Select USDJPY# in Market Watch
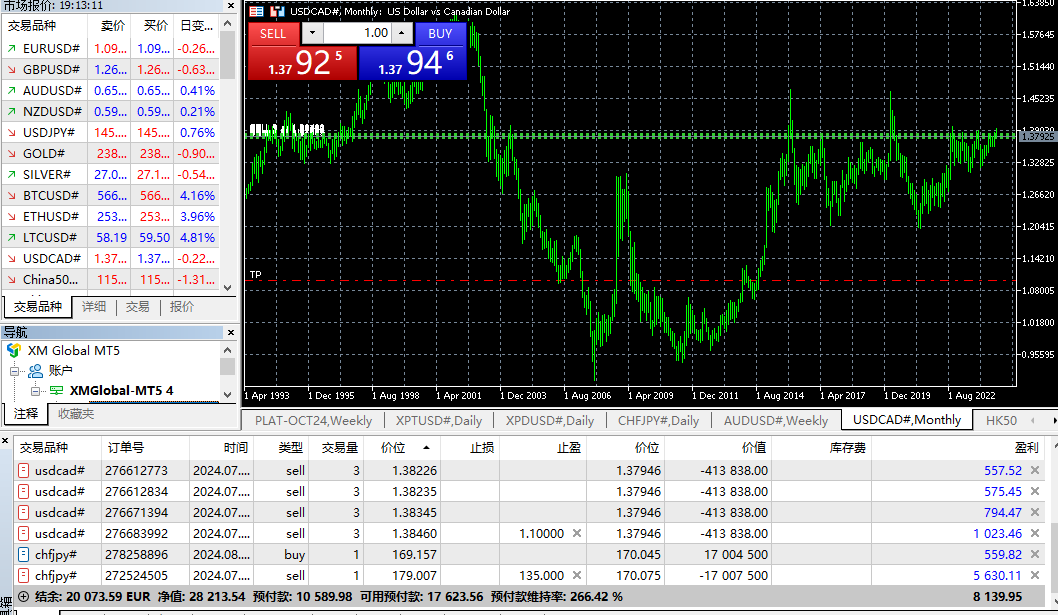This screenshot has height=615, width=1058. tap(111, 132)
